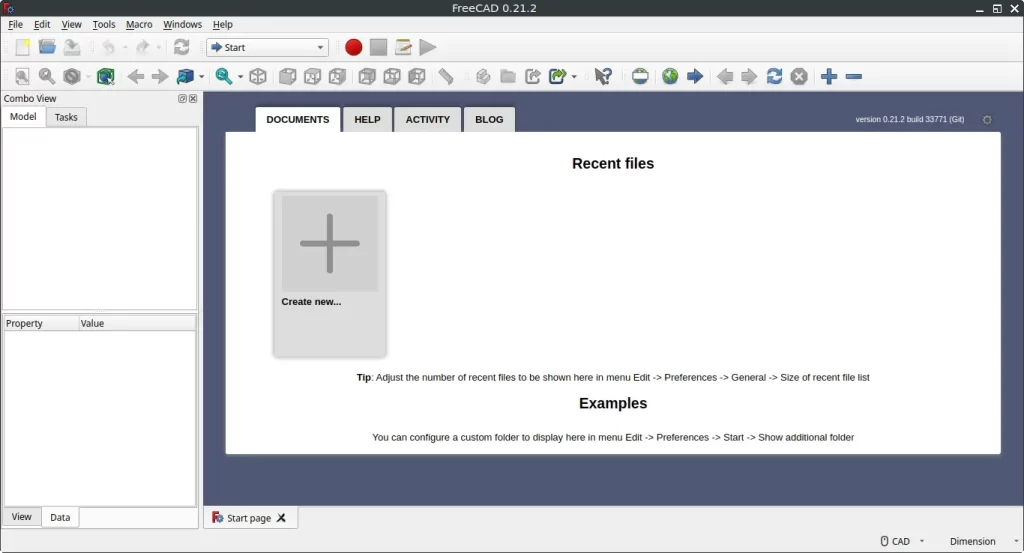Click the Refresh recompute icon near Start selector
1024x553 pixels.
tap(182, 47)
